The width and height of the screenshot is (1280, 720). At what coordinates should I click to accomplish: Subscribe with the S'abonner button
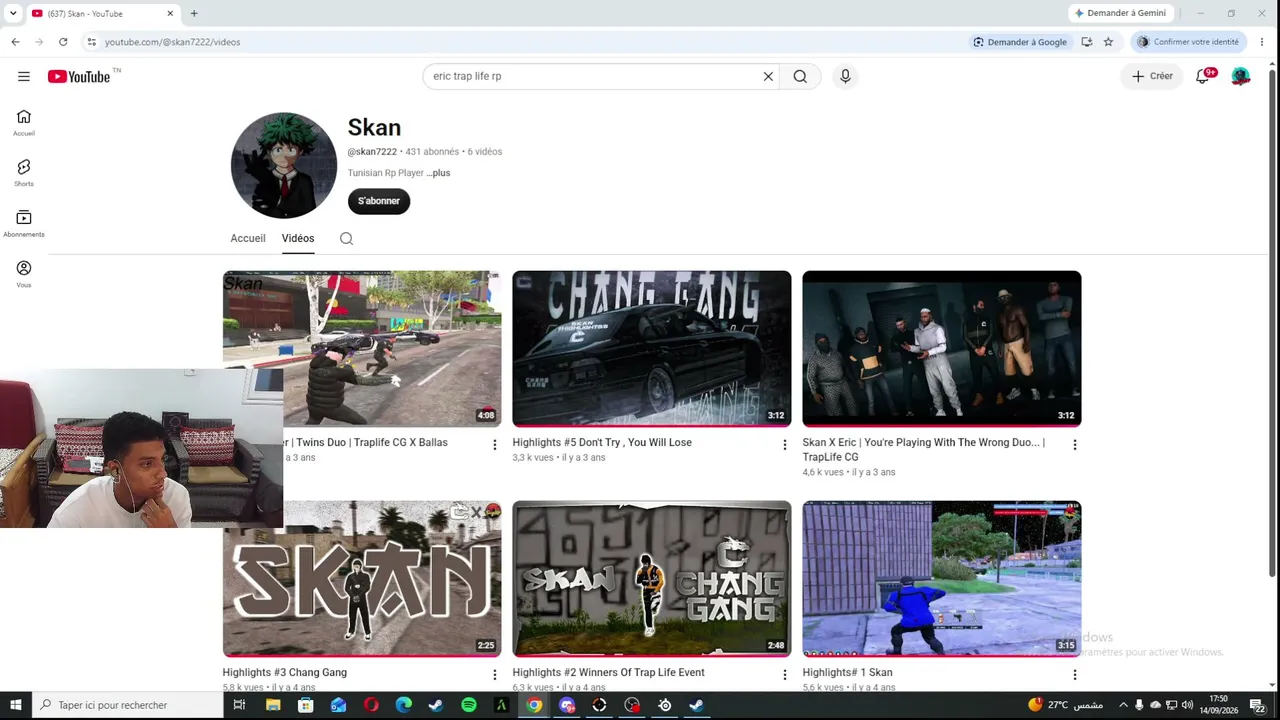[379, 201]
